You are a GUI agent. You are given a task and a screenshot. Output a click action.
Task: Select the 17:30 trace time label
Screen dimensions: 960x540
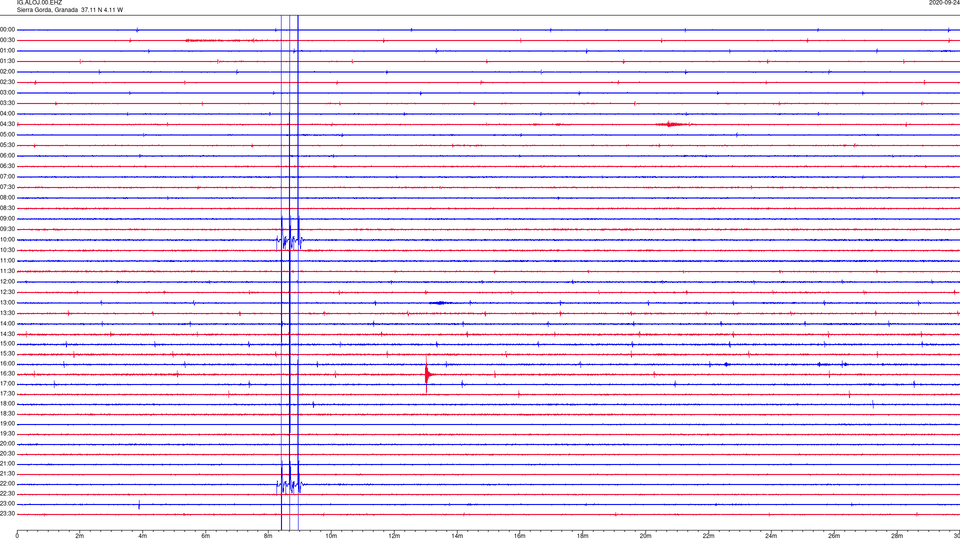click(x=8, y=394)
